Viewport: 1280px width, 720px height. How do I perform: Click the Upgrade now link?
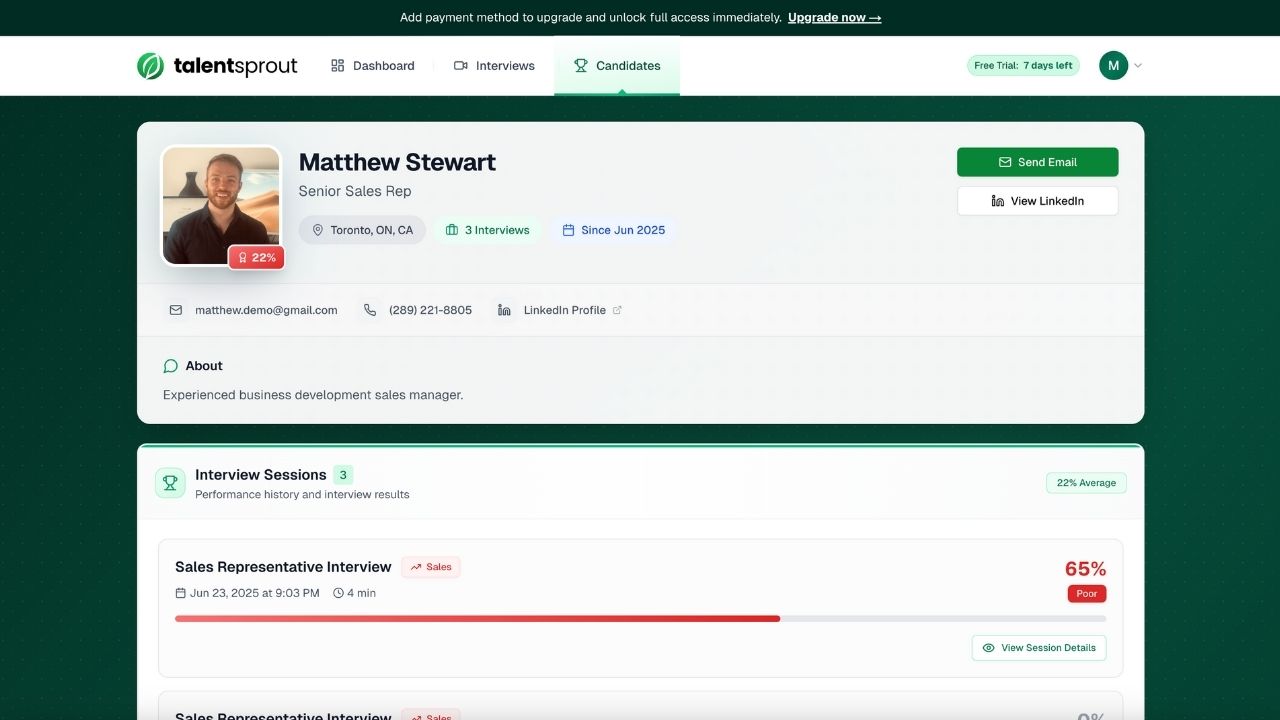pos(834,18)
